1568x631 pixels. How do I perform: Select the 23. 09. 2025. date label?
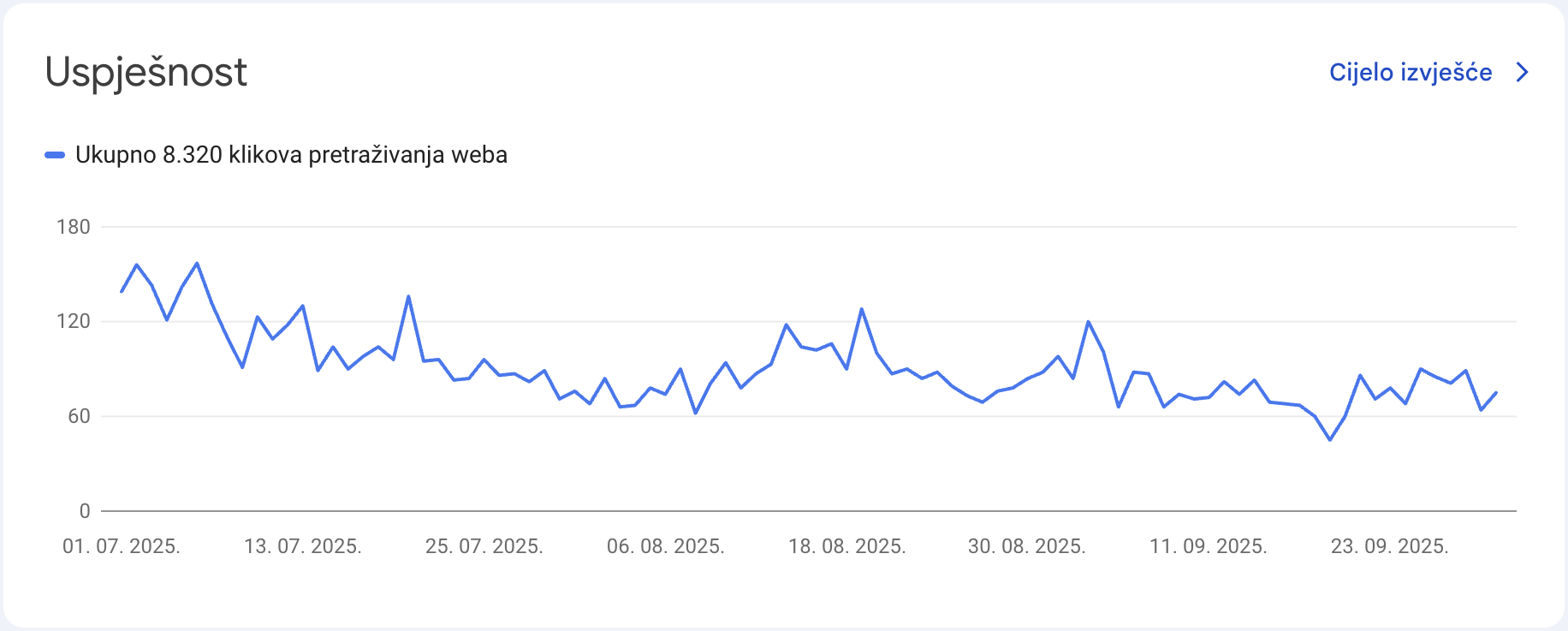(x=1390, y=546)
